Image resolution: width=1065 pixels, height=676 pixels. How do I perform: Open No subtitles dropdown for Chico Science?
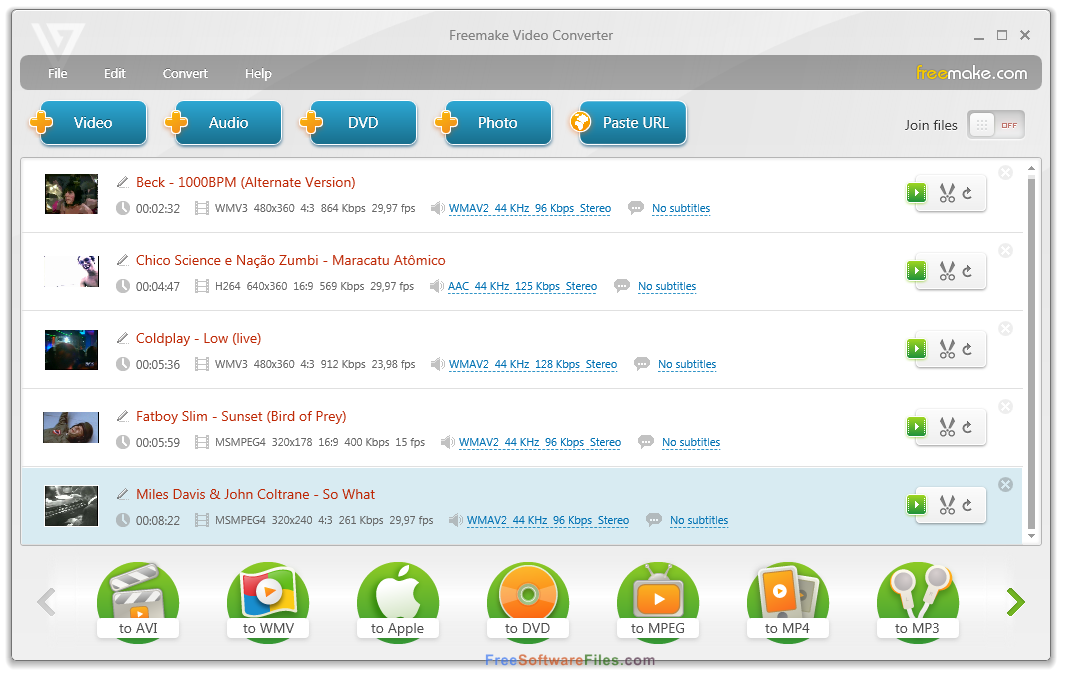pyautogui.click(x=667, y=287)
